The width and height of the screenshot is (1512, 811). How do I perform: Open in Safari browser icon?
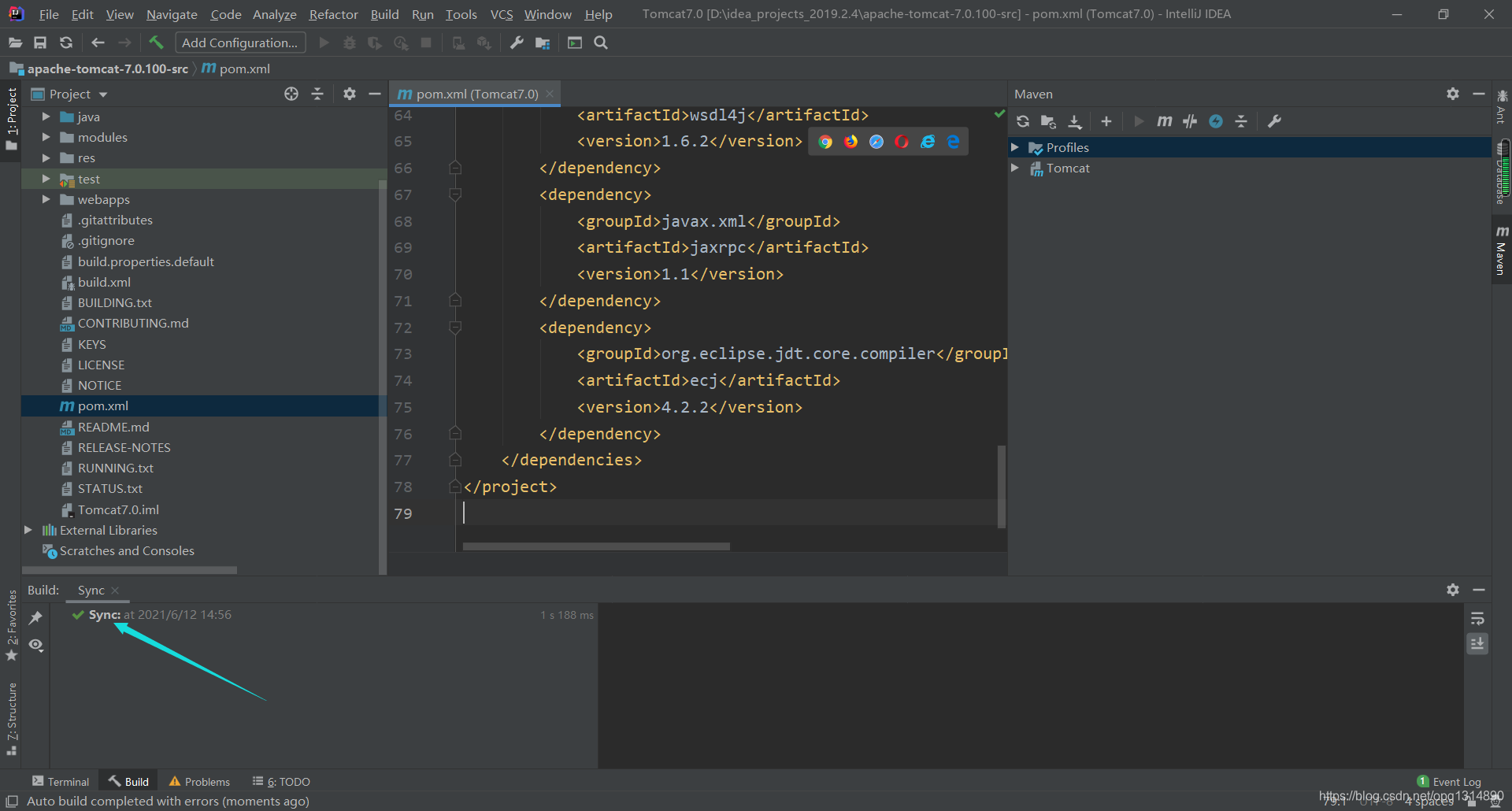pyautogui.click(x=876, y=142)
